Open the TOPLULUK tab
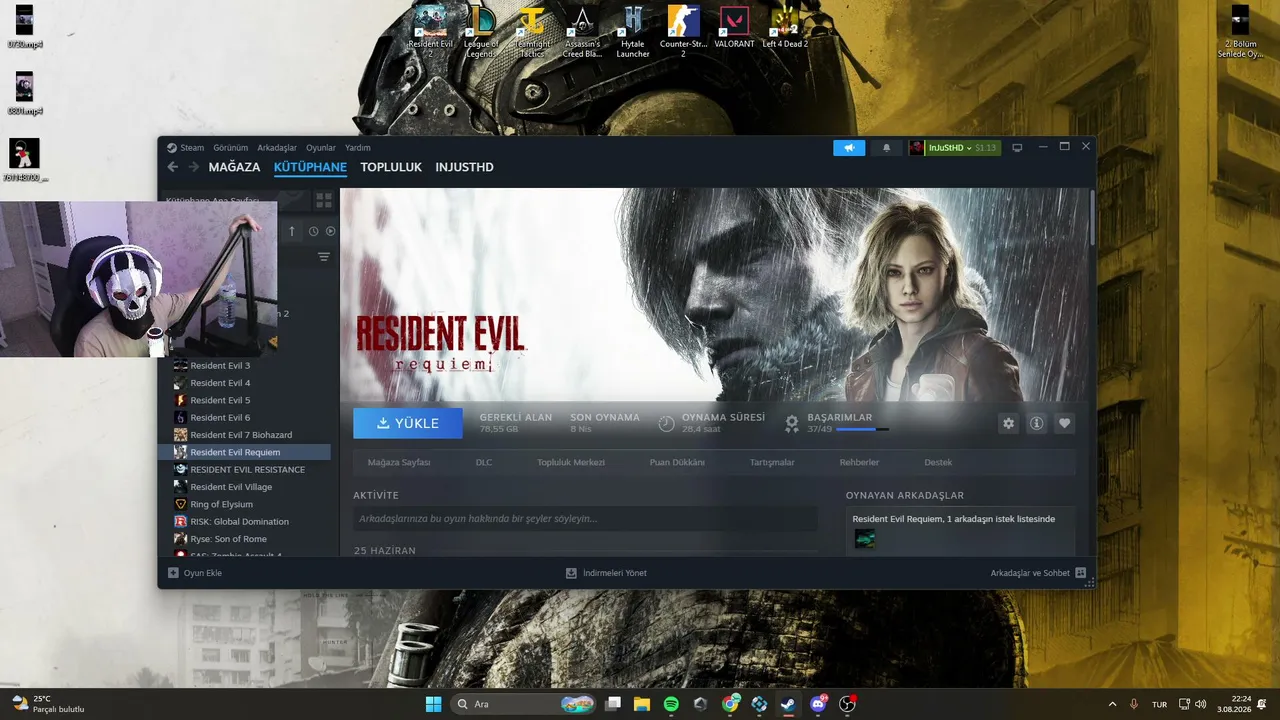 [x=391, y=167]
